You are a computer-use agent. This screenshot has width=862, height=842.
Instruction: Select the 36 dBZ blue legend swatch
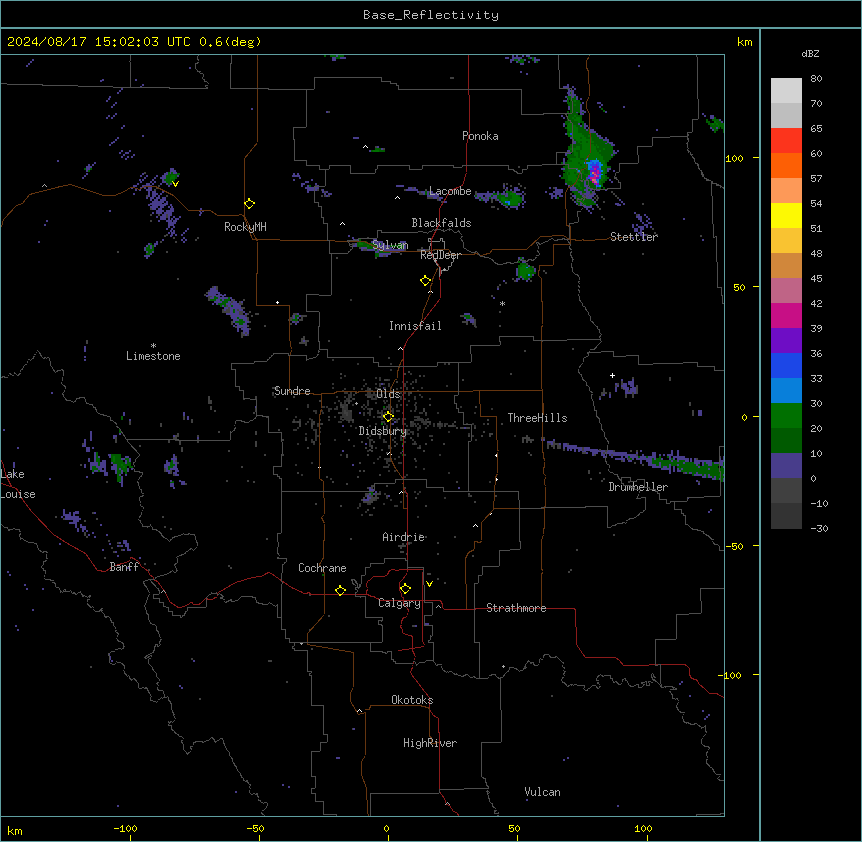pyautogui.click(x=786, y=365)
